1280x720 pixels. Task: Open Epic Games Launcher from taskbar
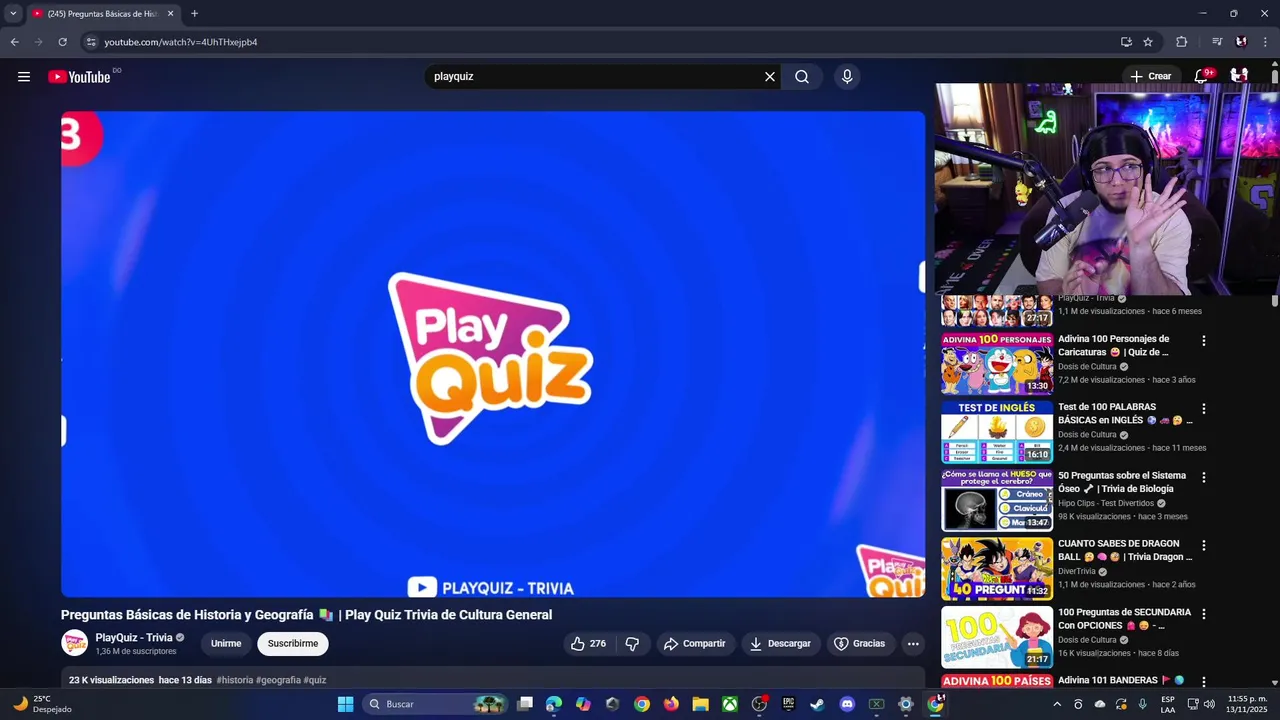[788, 704]
